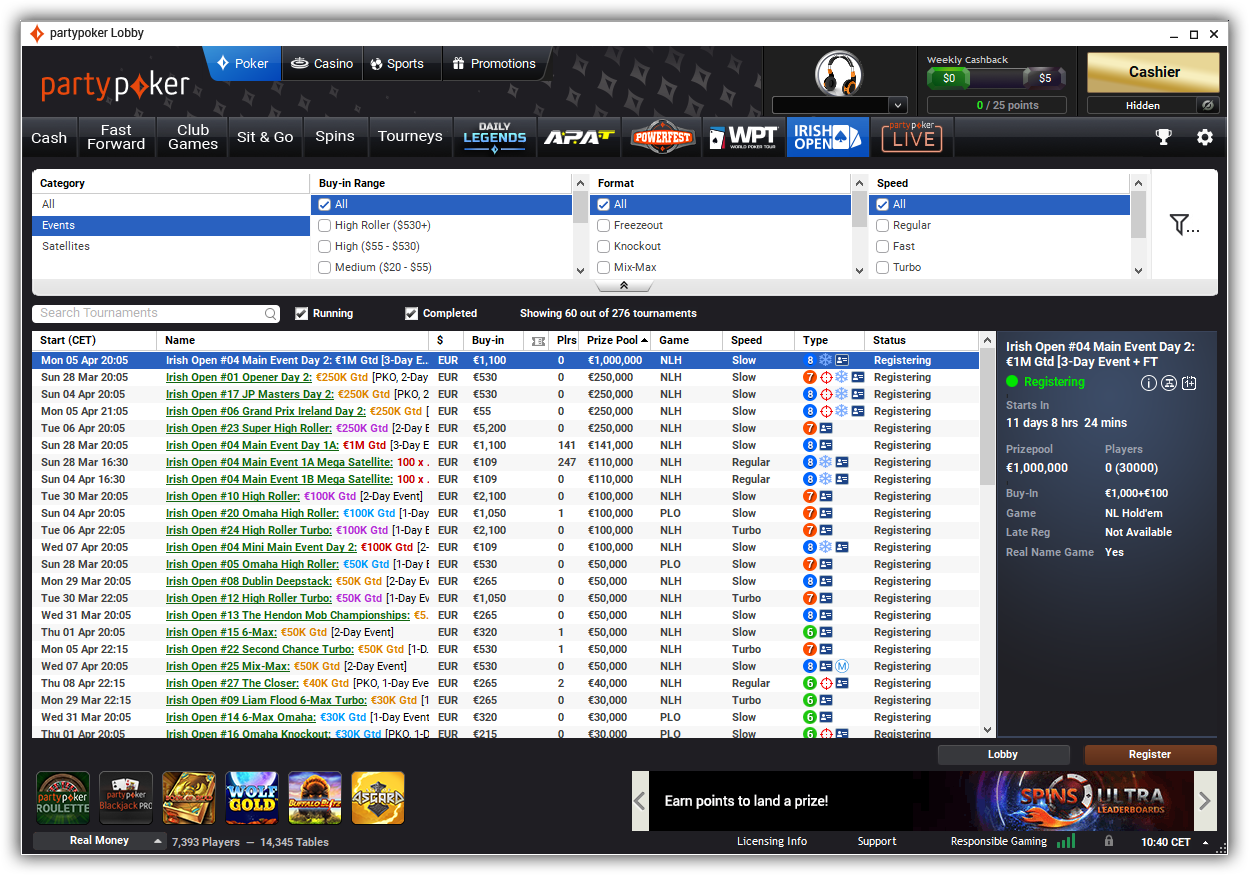The height and width of the screenshot is (875, 1249).
Task: Click the Cashier button
Action: tap(1153, 72)
